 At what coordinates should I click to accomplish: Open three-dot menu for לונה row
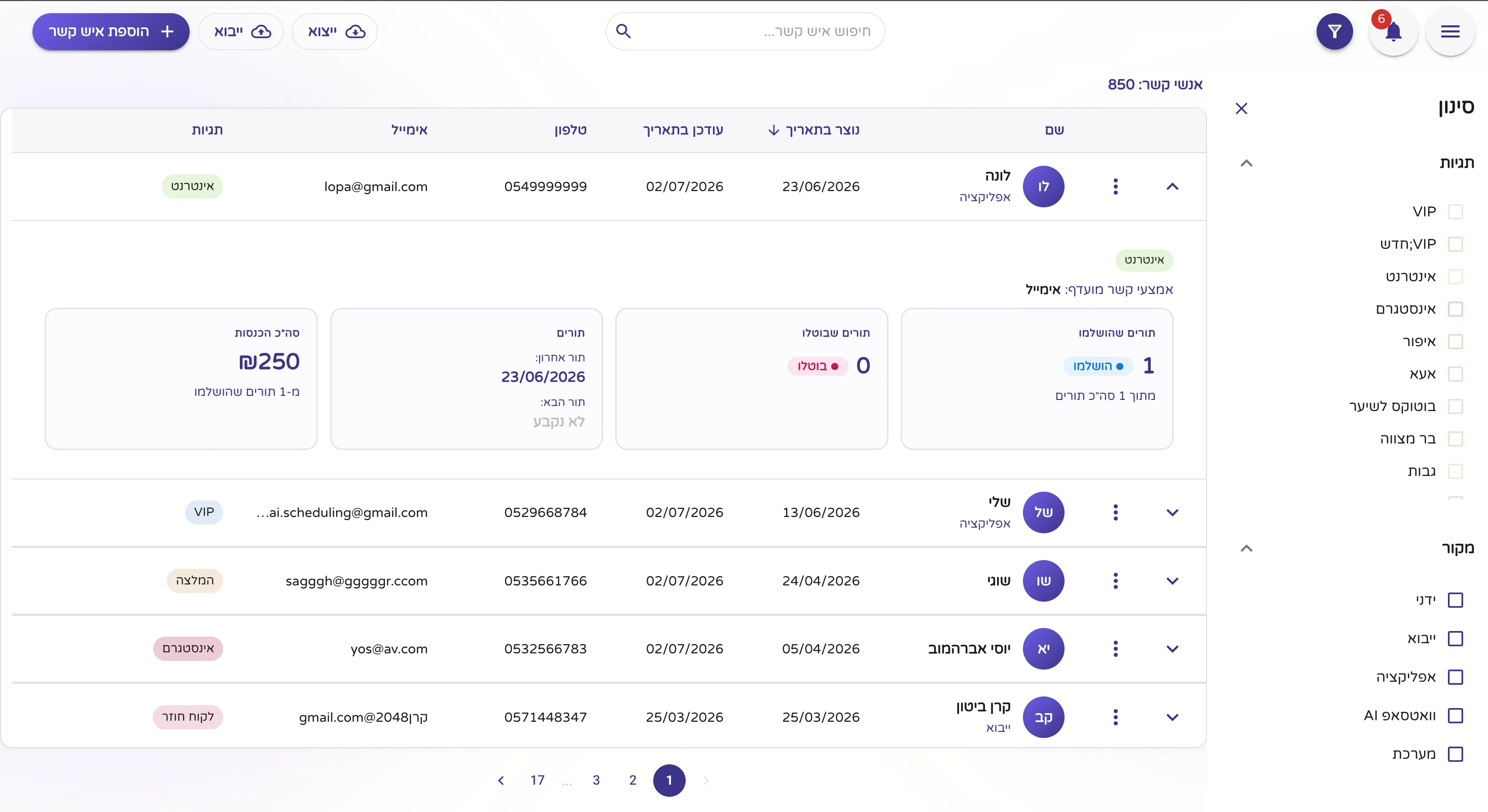click(x=1115, y=187)
